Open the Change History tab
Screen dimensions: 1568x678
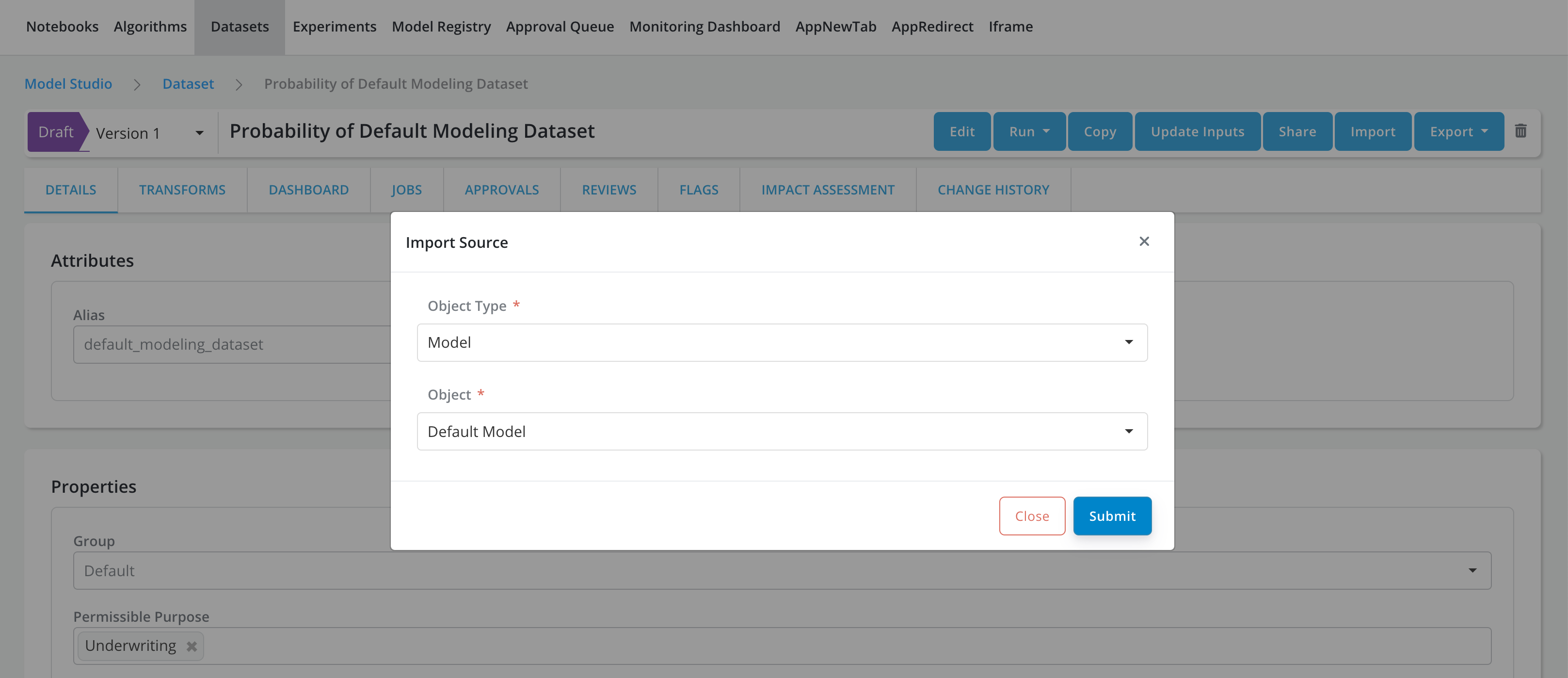(x=993, y=190)
